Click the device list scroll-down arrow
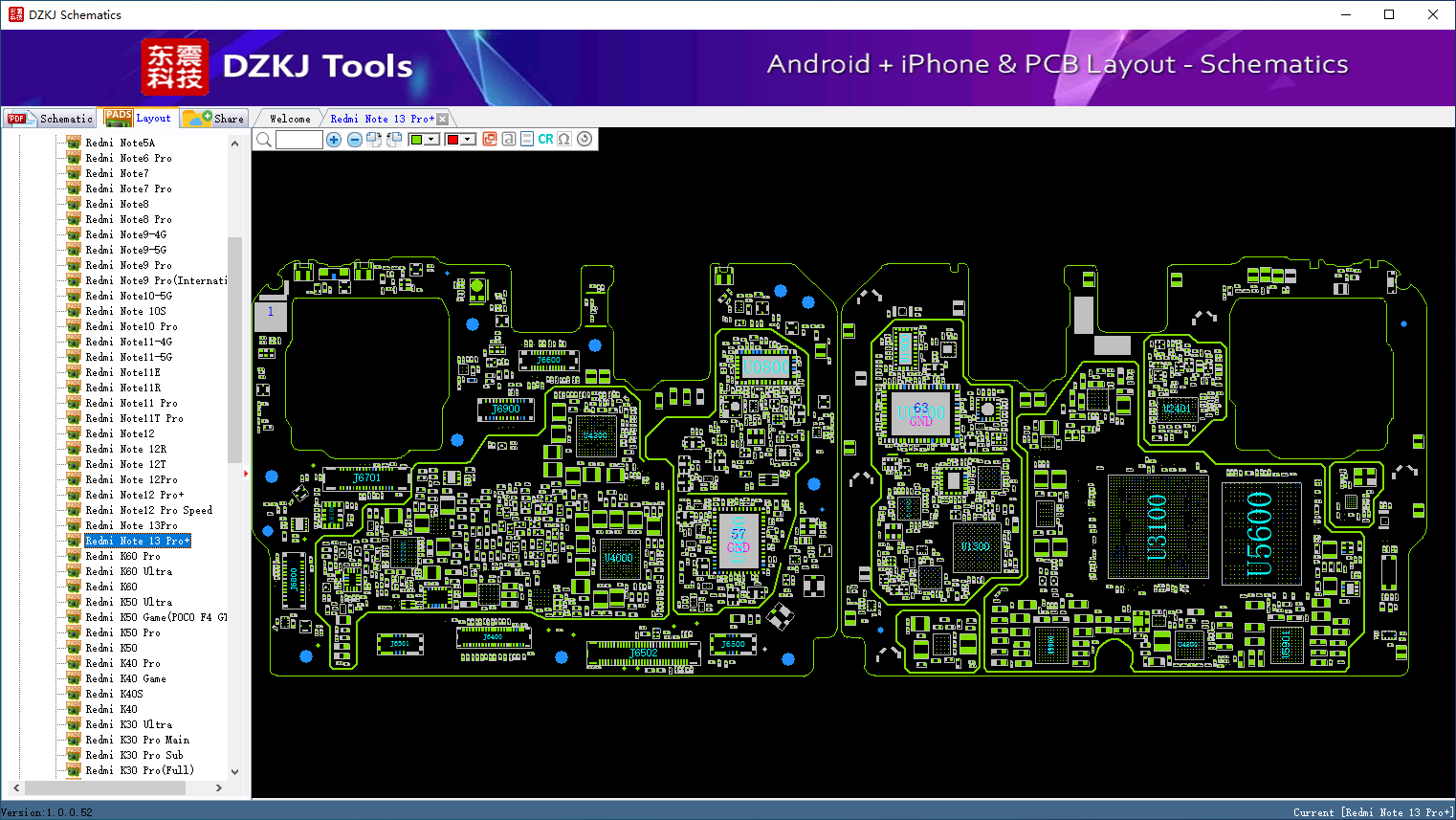Viewport: 1456px width, 820px height. pos(234,771)
